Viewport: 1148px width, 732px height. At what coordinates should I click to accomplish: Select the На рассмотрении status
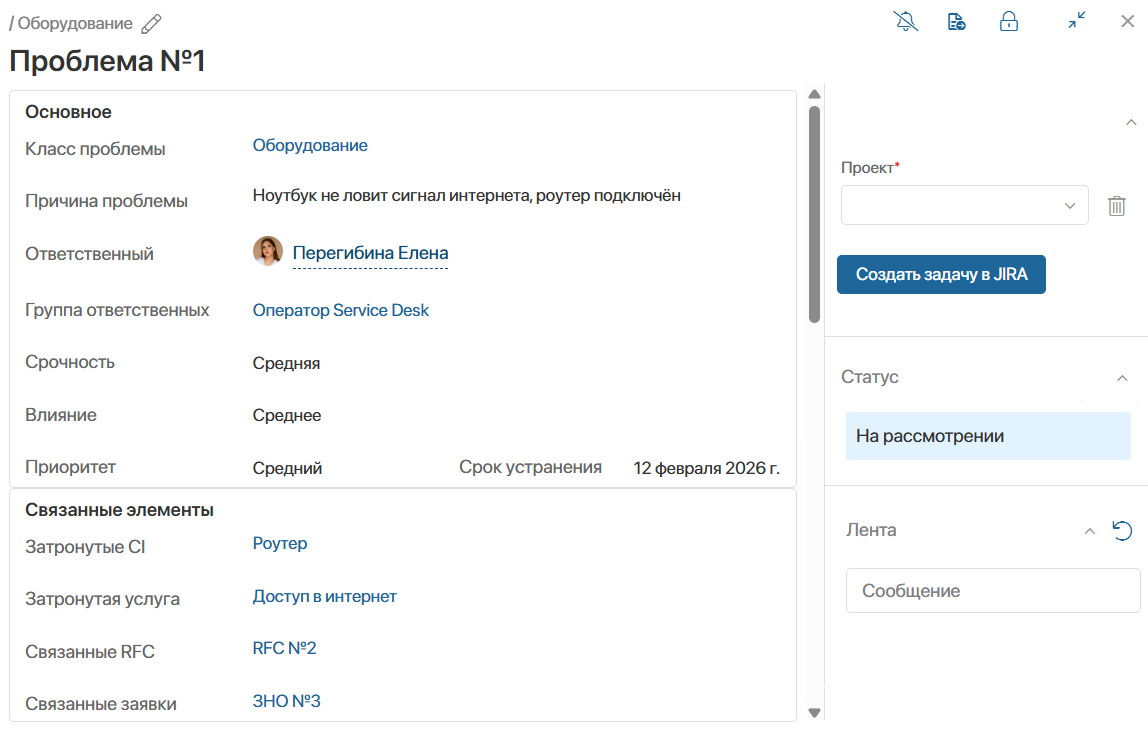[x=988, y=436]
